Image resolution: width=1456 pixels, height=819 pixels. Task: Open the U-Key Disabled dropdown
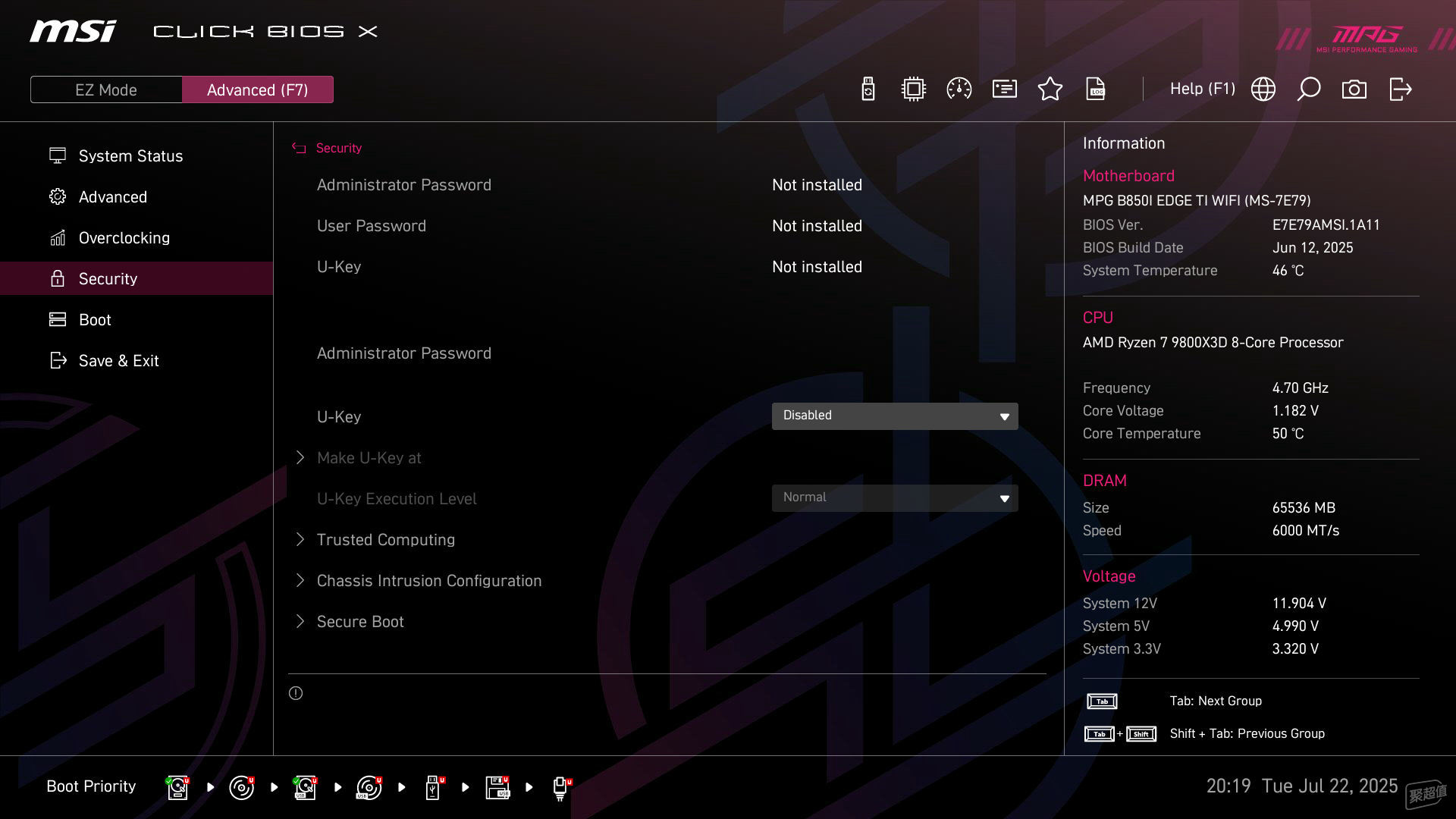(895, 416)
